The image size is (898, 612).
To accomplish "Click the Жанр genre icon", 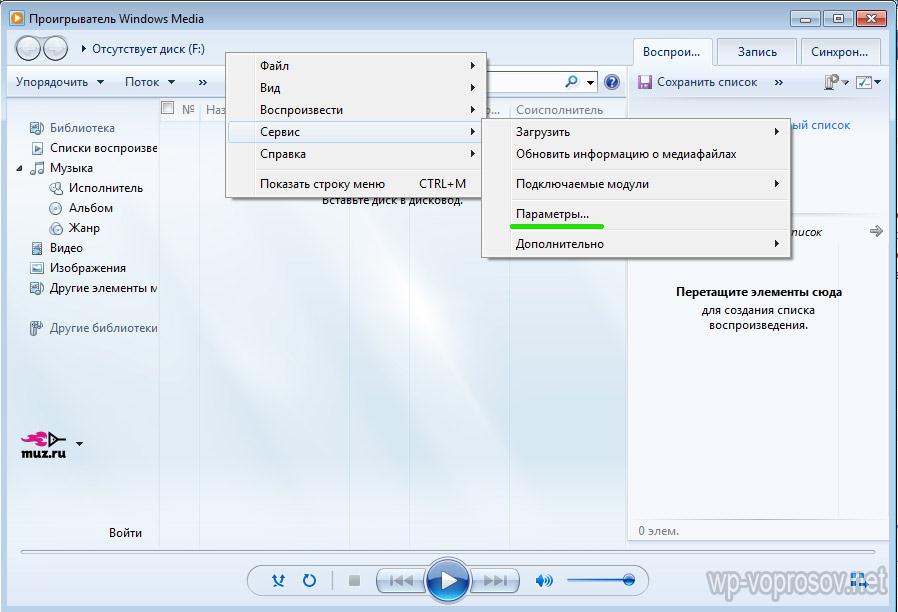I will click(x=56, y=228).
